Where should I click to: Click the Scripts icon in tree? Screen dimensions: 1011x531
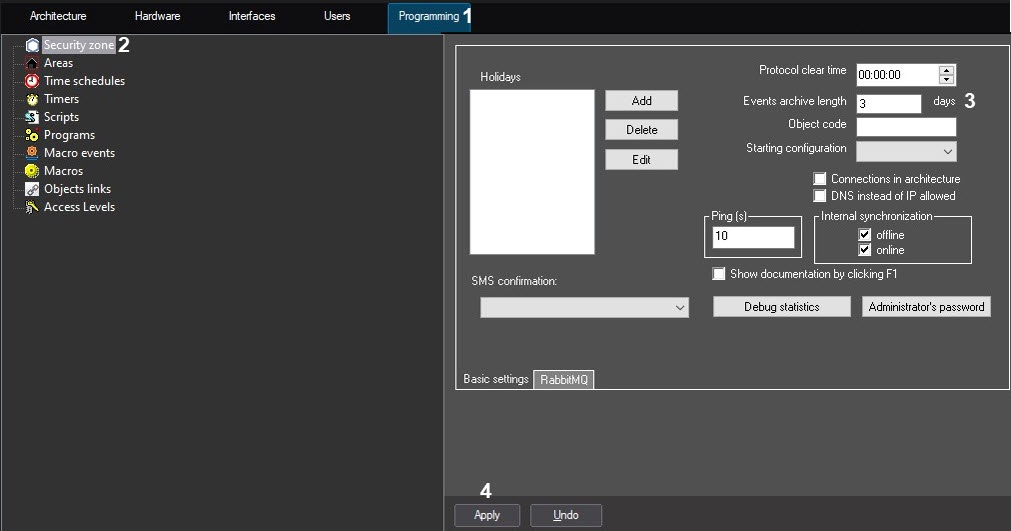point(32,117)
